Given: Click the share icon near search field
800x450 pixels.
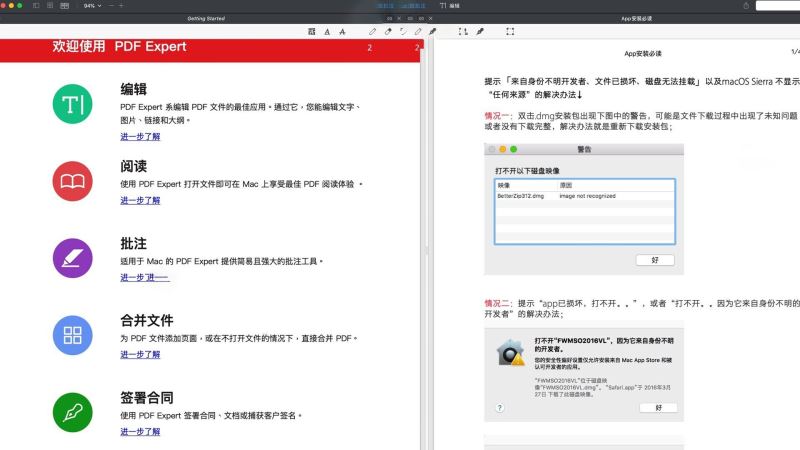Looking at the screenshot, I should tap(746, 6).
